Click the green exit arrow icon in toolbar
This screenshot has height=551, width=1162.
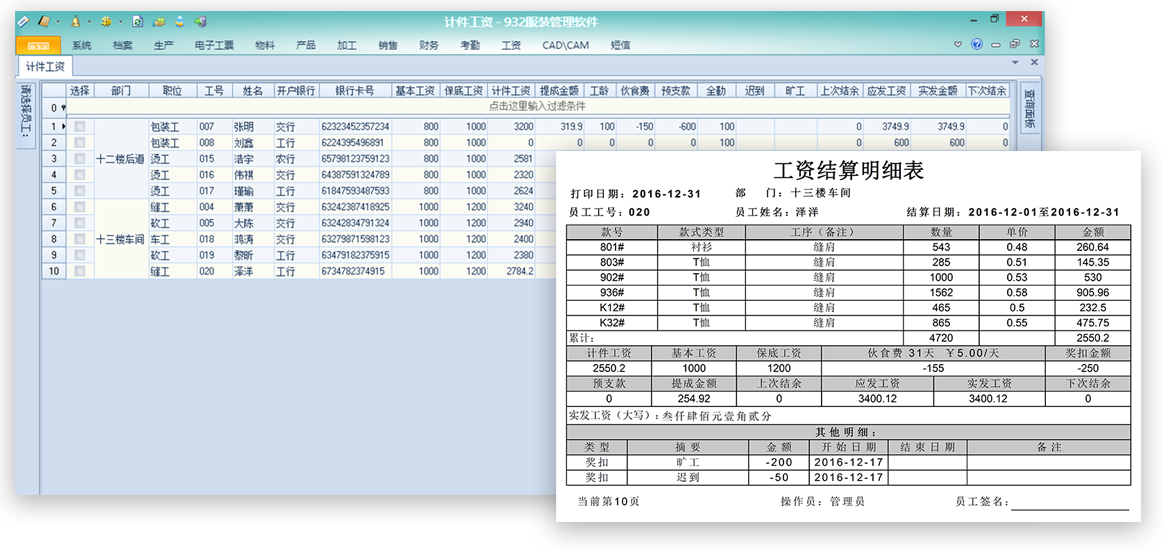point(201,21)
